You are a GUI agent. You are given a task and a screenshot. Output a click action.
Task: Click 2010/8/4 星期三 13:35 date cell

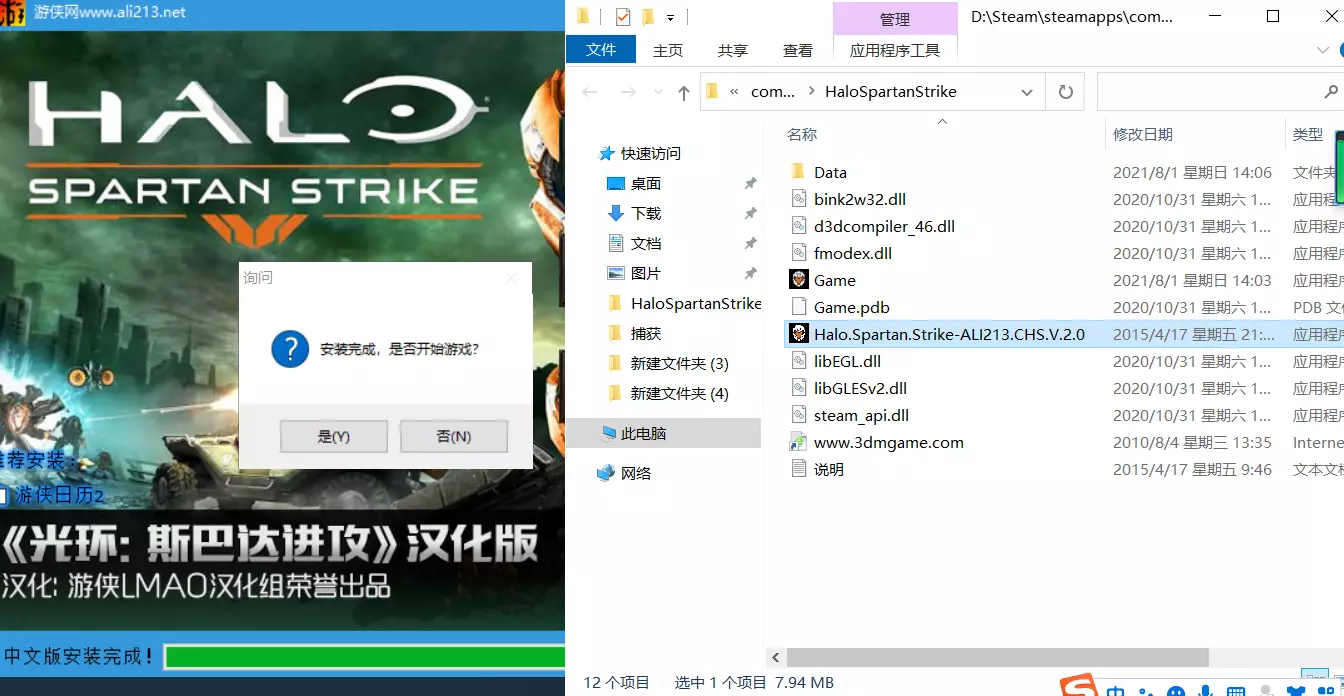point(1192,442)
